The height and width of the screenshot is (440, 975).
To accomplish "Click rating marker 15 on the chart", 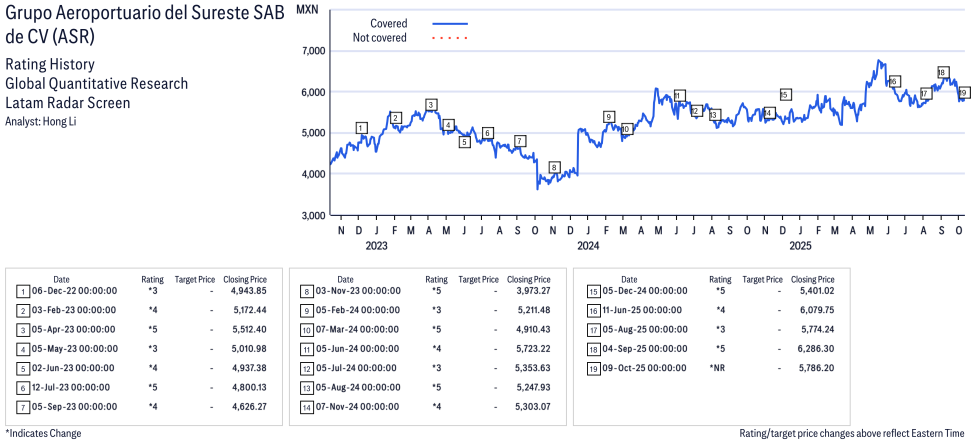I will click(x=785, y=95).
